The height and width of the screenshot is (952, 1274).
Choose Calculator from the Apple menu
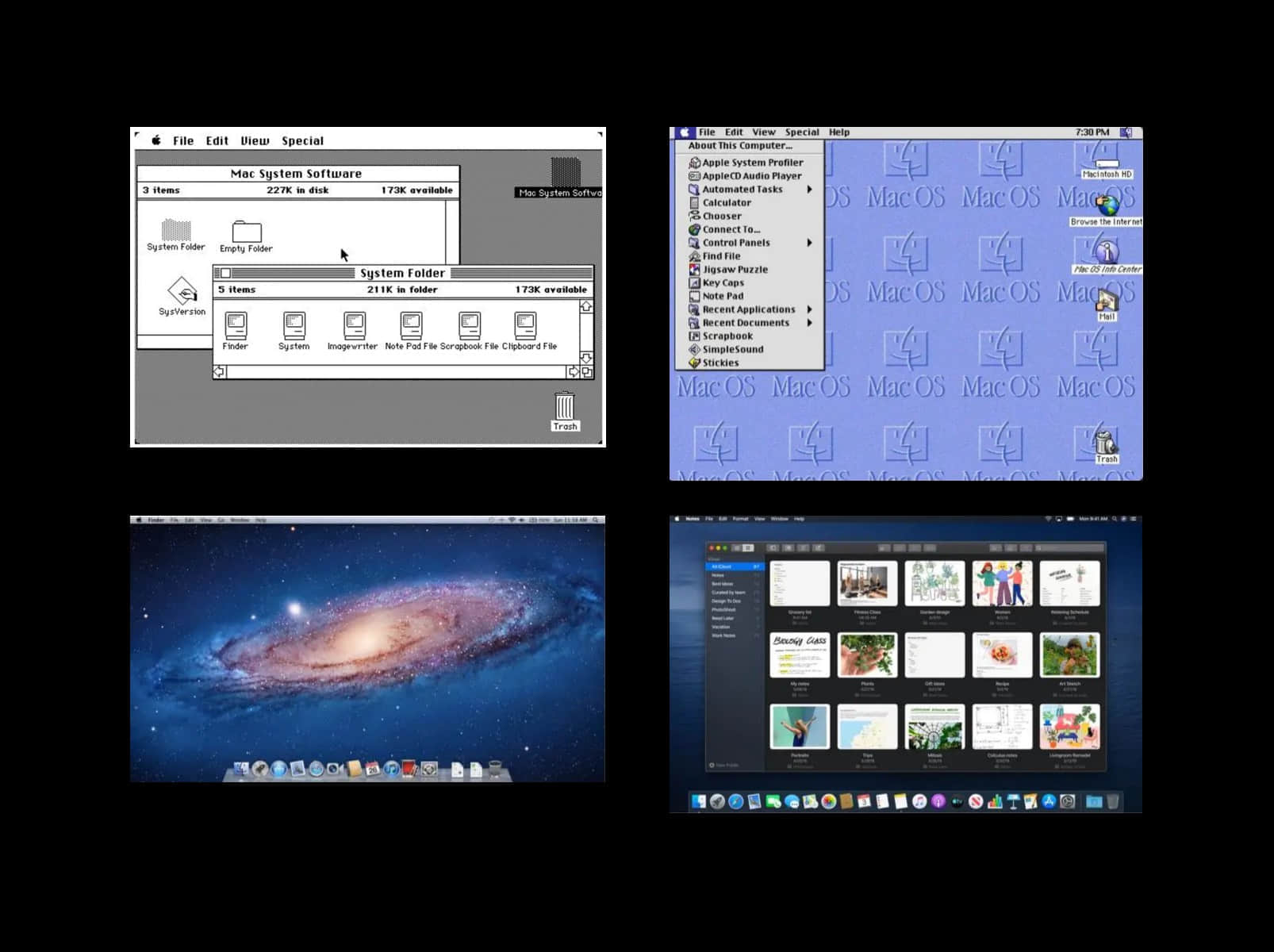click(726, 203)
